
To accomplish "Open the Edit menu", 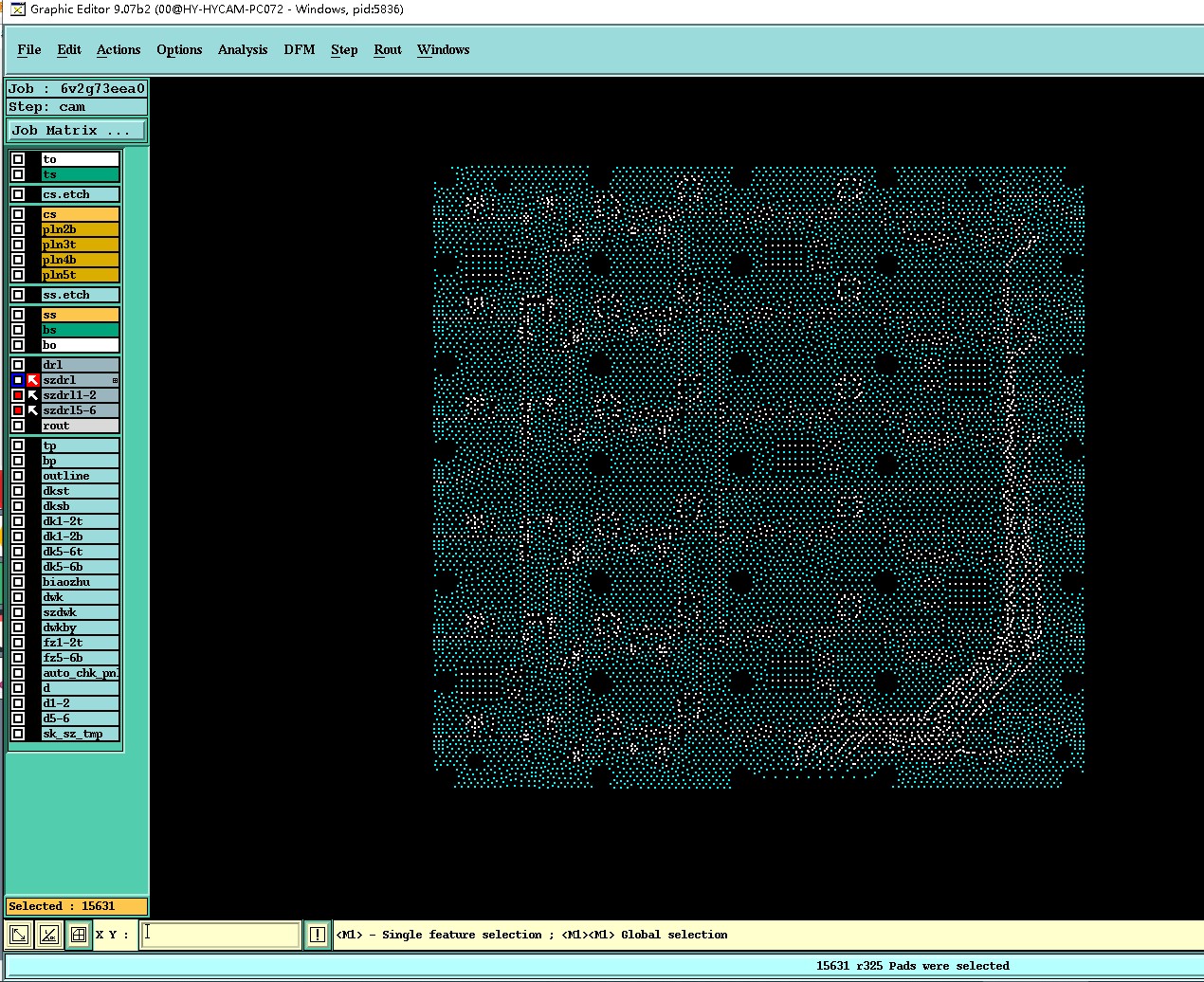I will click(69, 49).
